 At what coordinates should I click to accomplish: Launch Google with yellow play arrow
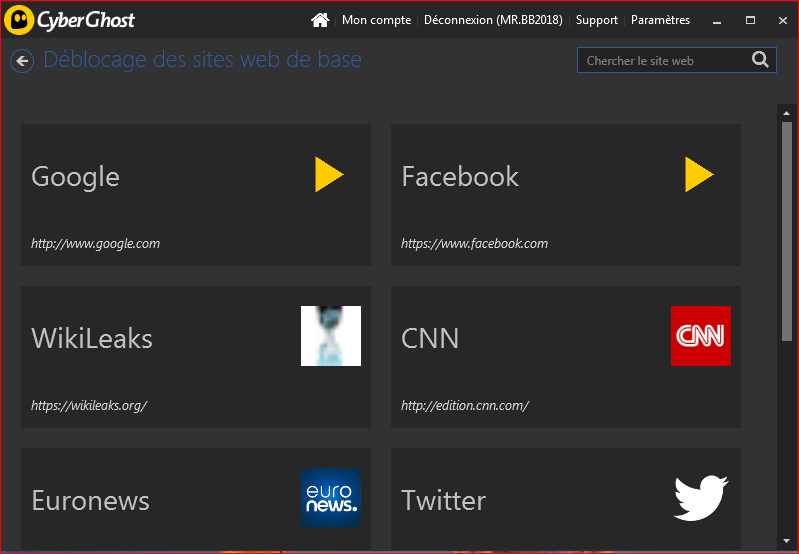(329, 174)
